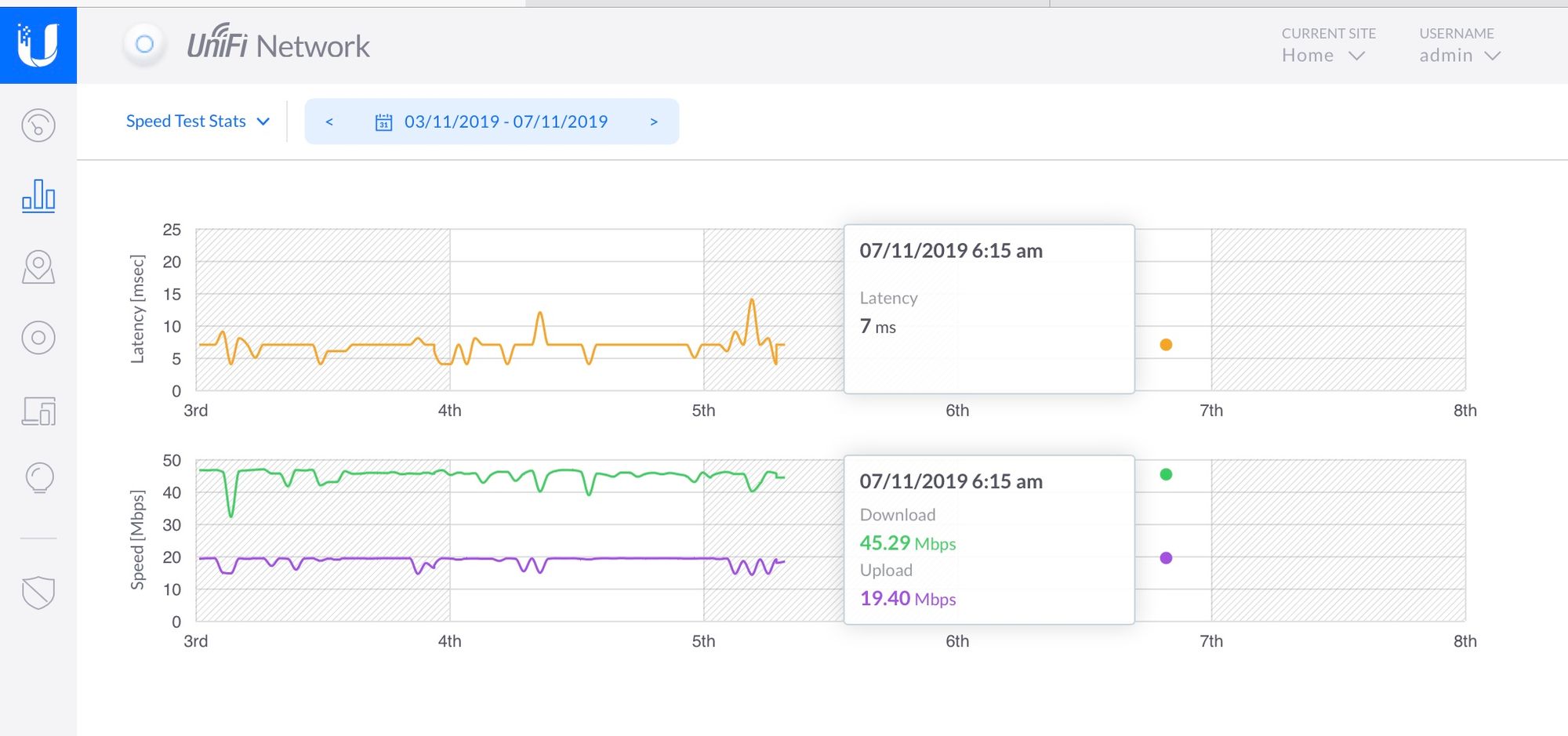Open the Map pin icon in sidebar

coord(38,267)
